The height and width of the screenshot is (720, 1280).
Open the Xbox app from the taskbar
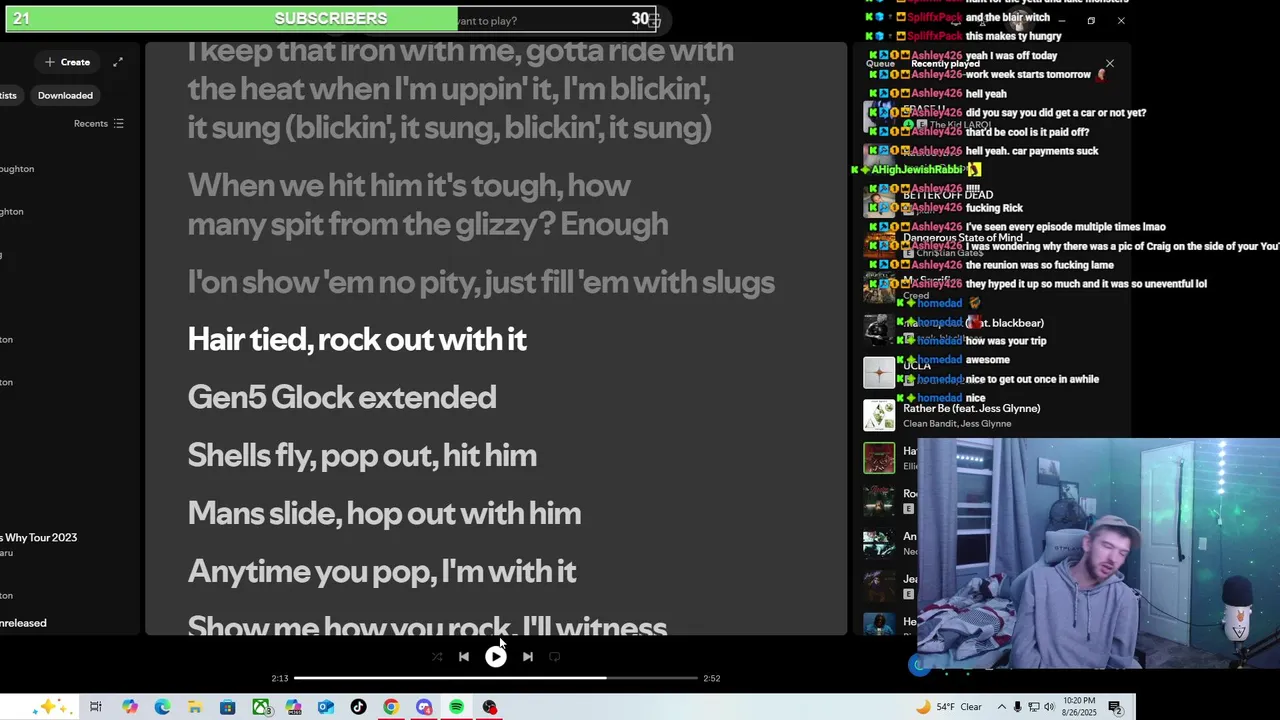pos(261,707)
